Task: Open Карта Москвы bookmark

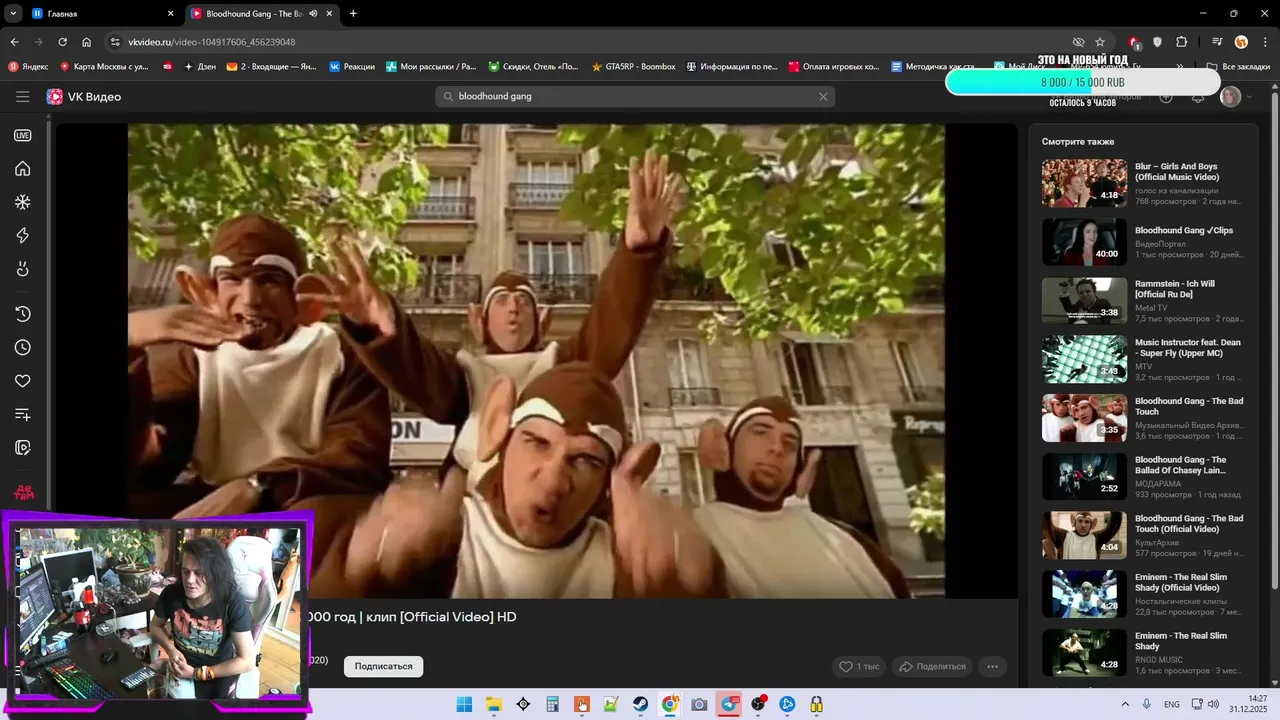Action: pos(104,67)
